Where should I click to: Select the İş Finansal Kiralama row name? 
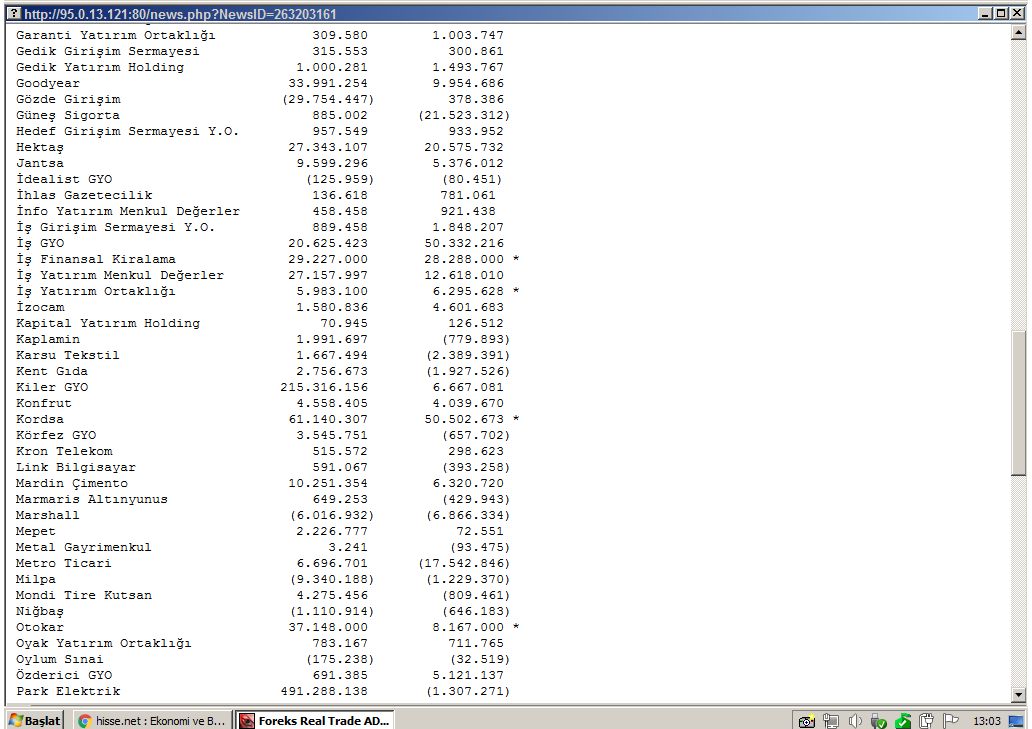95,259
